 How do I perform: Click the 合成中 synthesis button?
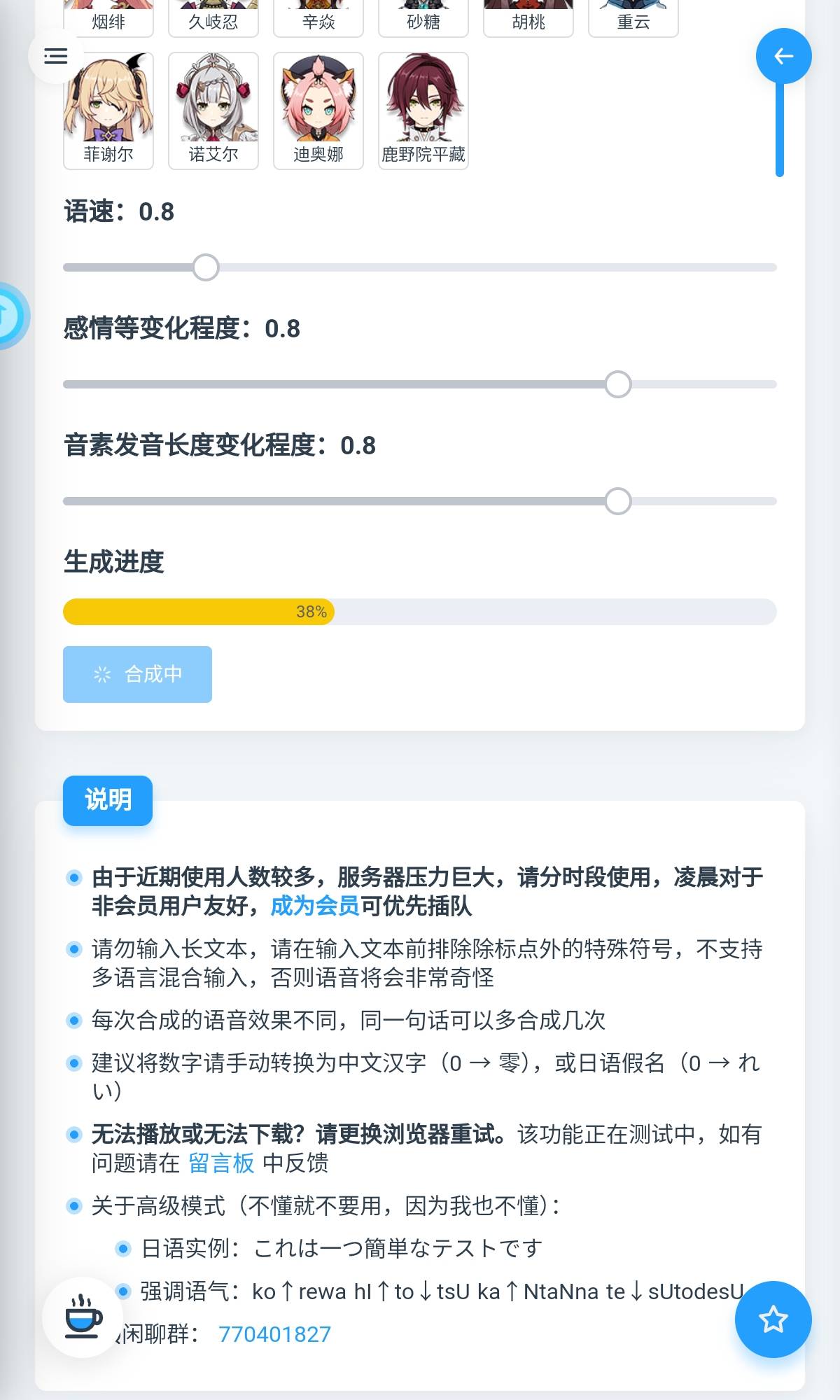(x=137, y=674)
